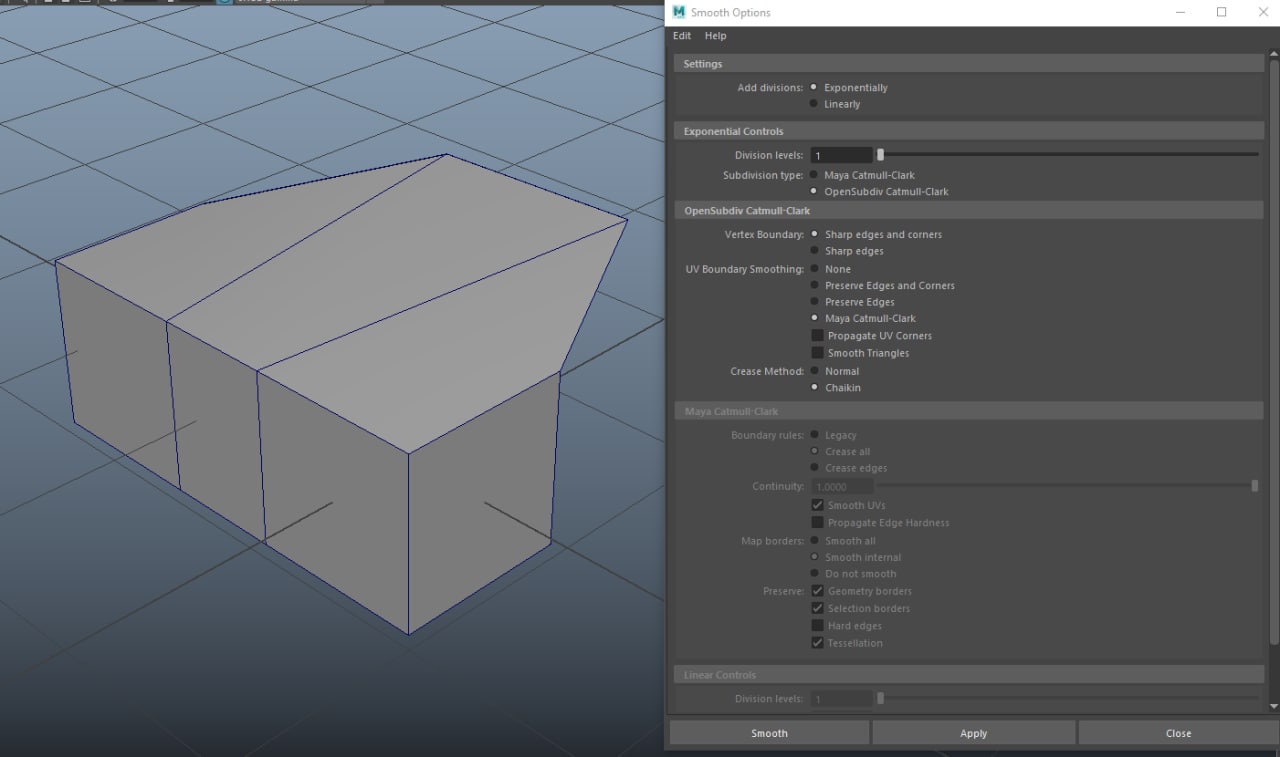The image size is (1280, 757).
Task: Open the Edit menu in Smooth Options
Action: coord(681,36)
